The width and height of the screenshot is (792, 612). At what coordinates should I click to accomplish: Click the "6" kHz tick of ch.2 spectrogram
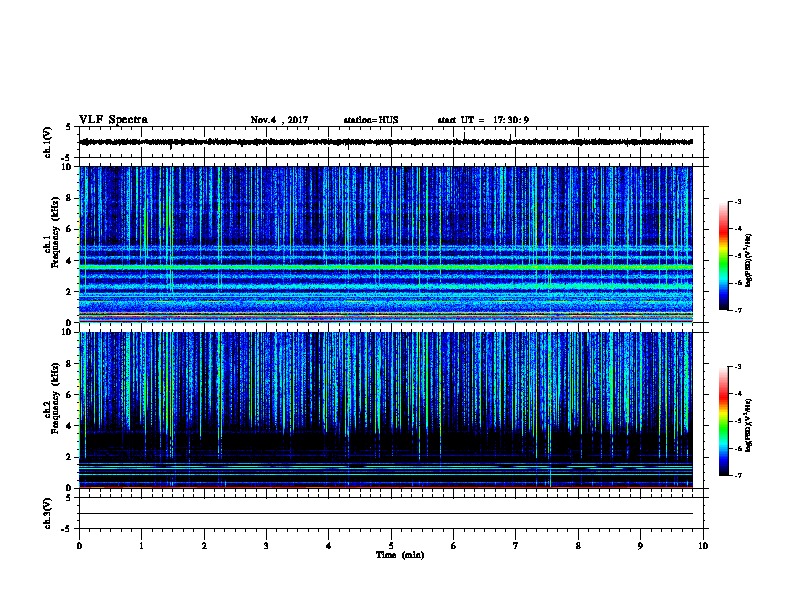pos(70,395)
